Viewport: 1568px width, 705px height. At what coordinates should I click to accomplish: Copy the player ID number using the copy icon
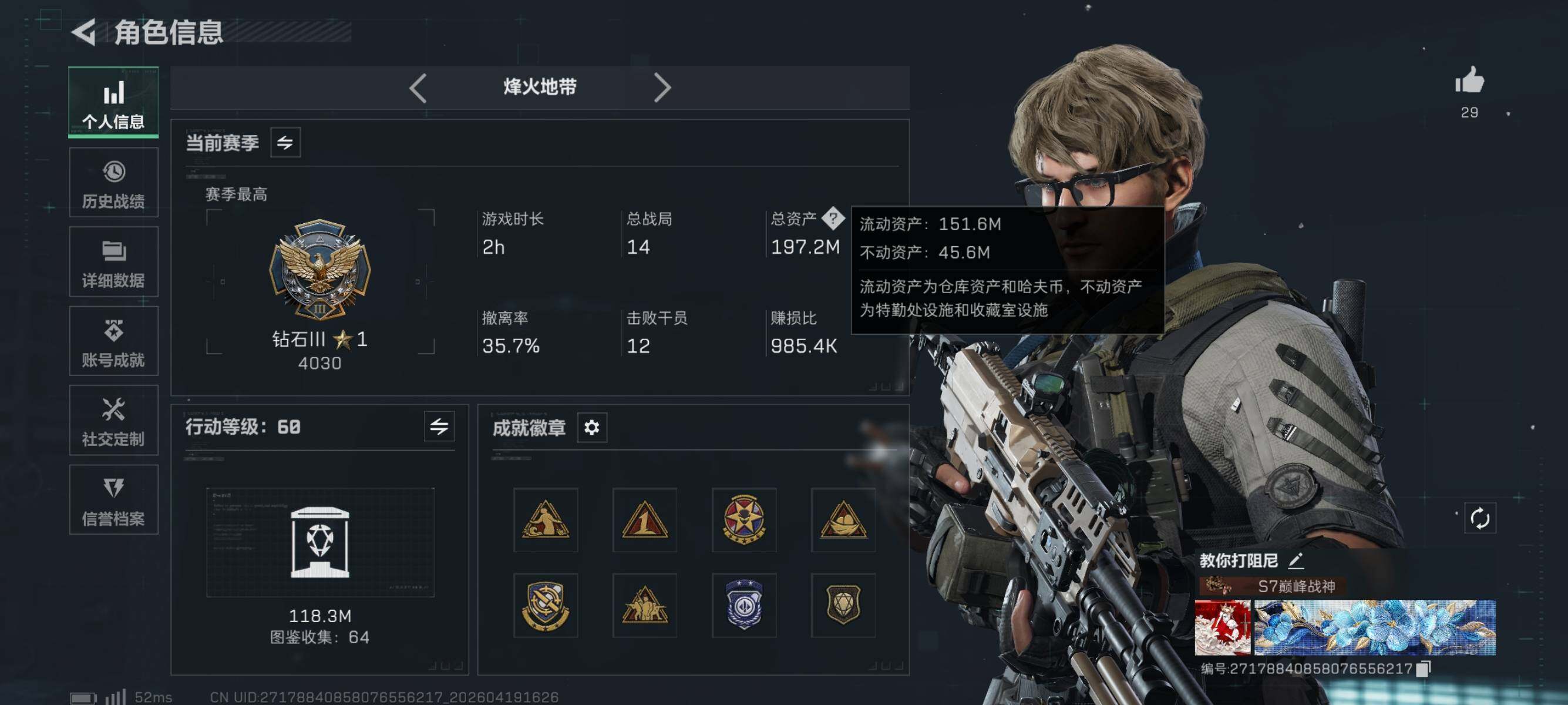click(1423, 669)
